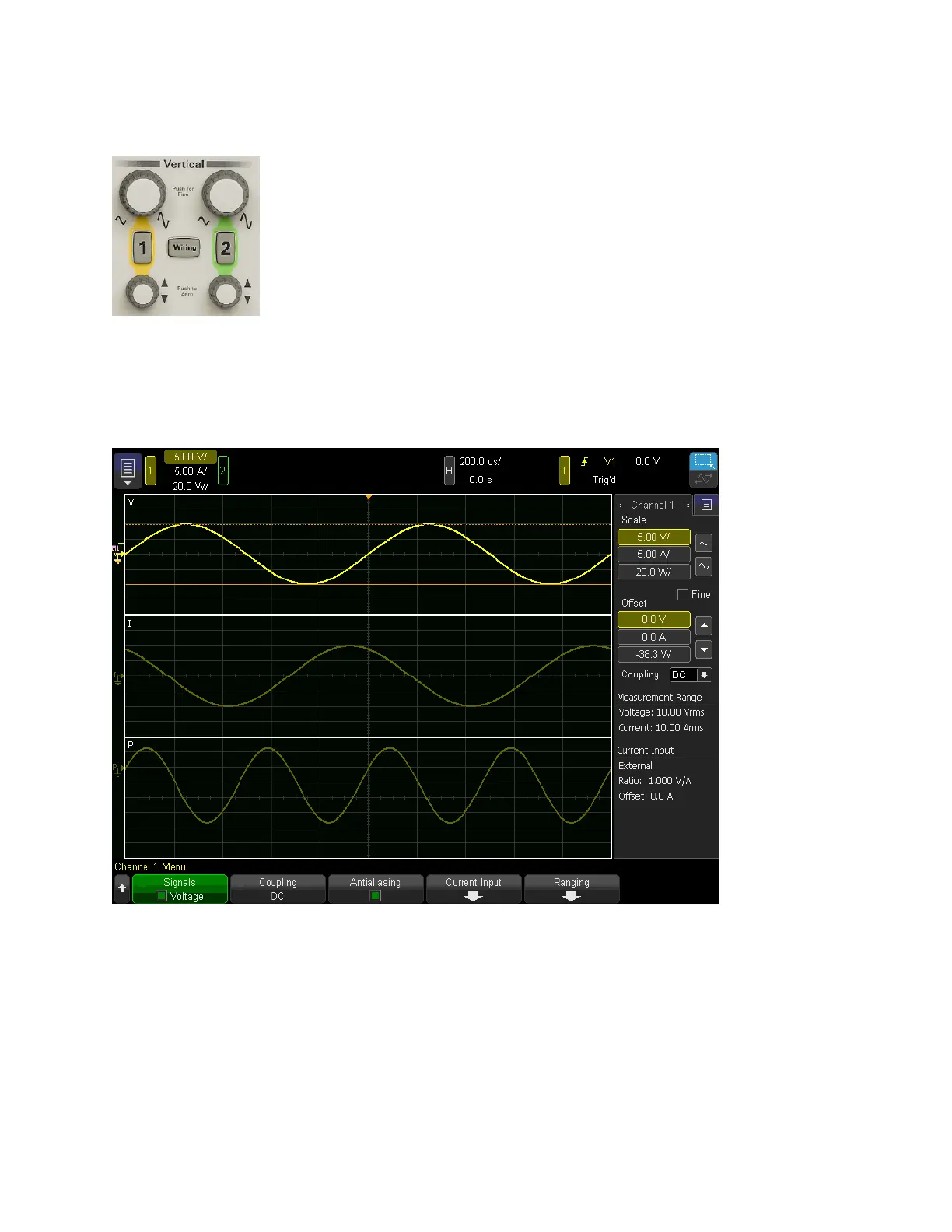Image resolution: width=952 pixels, height=1232 pixels.
Task: Click the I label in current waveform grid
Action: [x=130, y=624]
